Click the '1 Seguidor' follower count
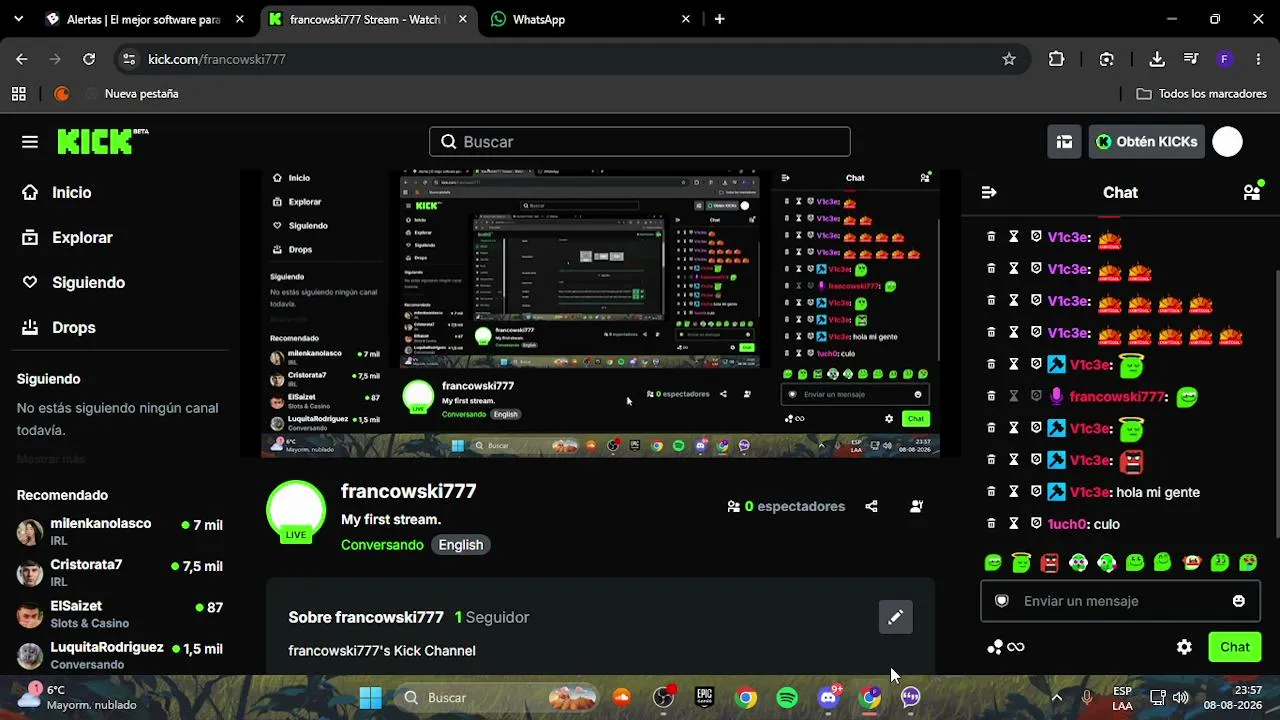The image size is (1280, 720). coord(492,617)
